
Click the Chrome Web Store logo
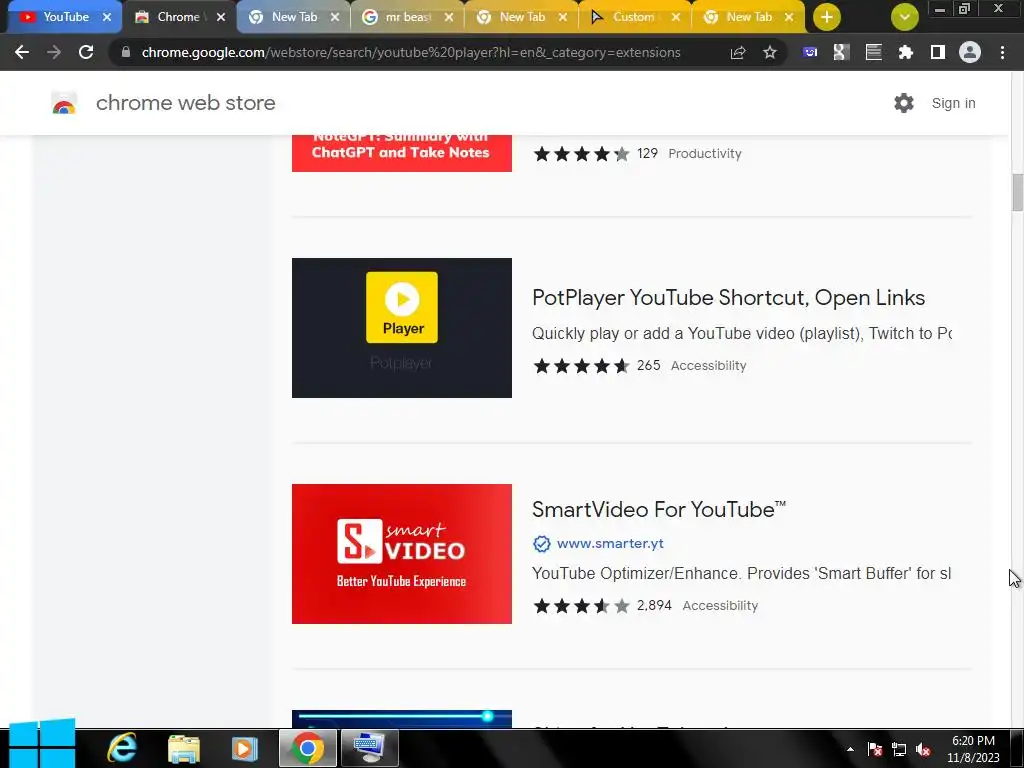[x=64, y=103]
